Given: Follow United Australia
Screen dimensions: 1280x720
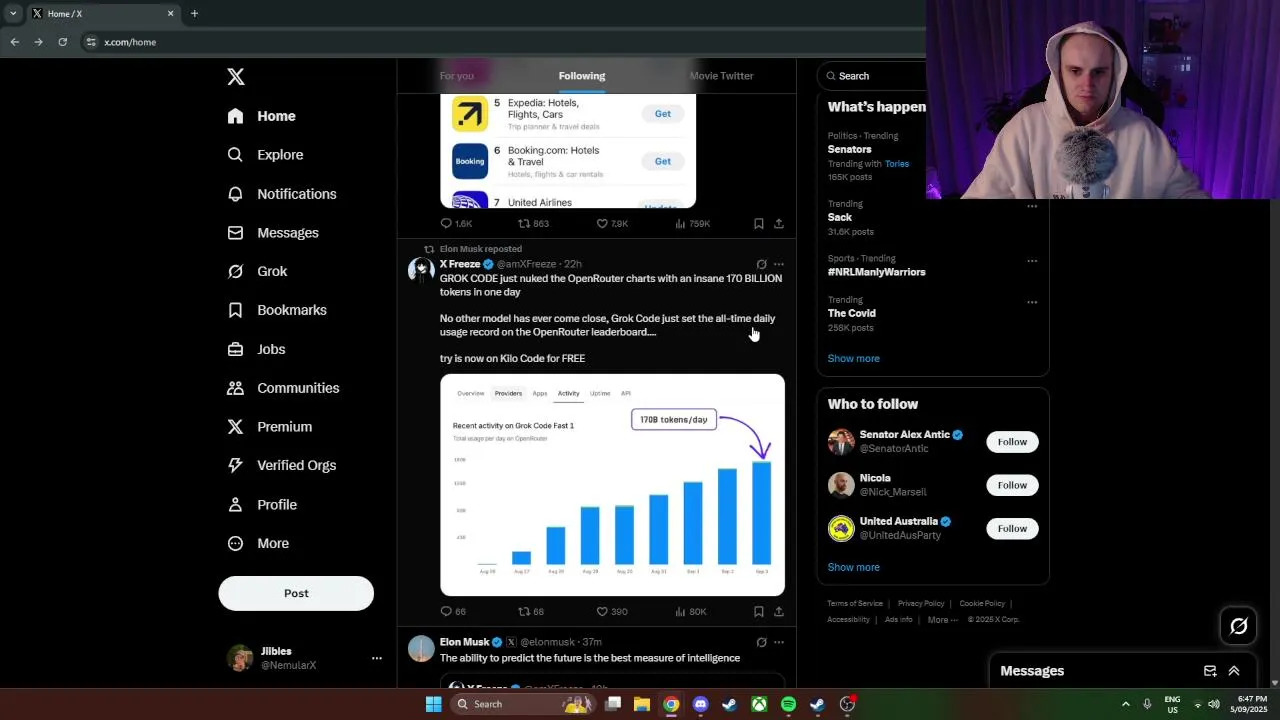Looking at the screenshot, I should 1012,528.
